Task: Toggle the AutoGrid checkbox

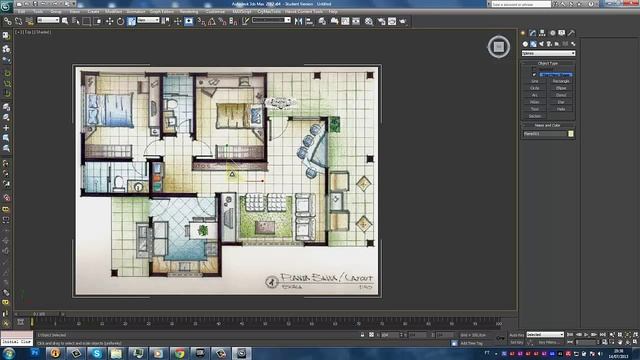Action: click(x=534, y=69)
